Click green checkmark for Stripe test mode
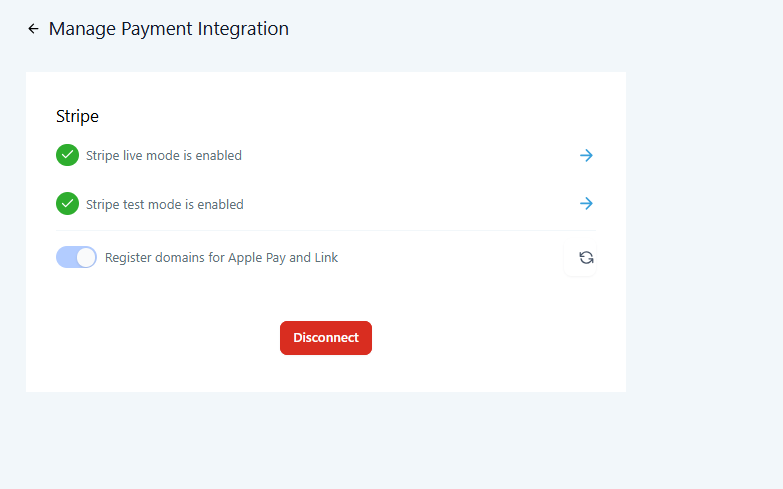The height and width of the screenshot is (489, 783). (x=67, y=203)
